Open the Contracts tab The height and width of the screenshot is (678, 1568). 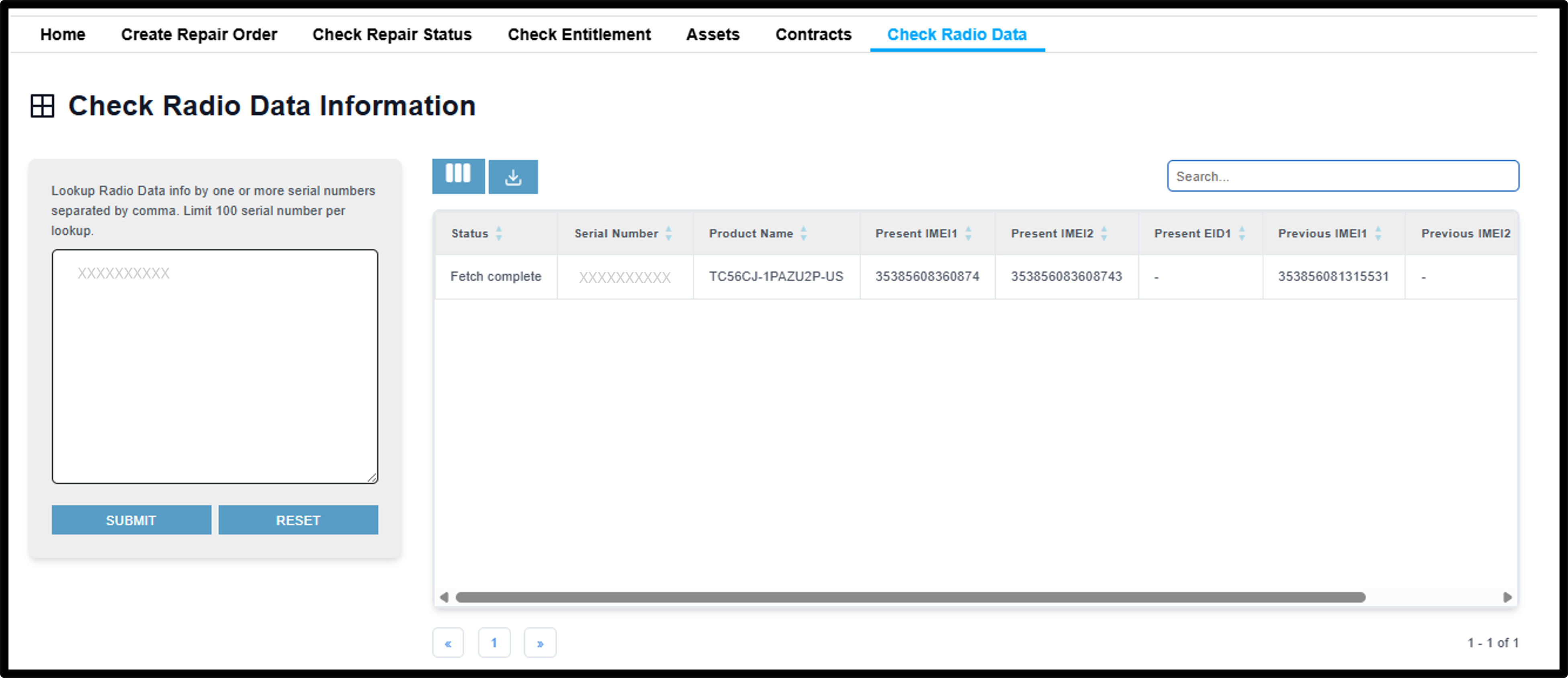[813, 35]
